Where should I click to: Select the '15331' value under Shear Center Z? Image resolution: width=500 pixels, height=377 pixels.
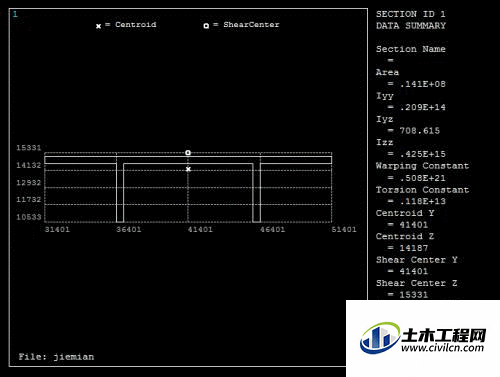(x=414, y=295)
